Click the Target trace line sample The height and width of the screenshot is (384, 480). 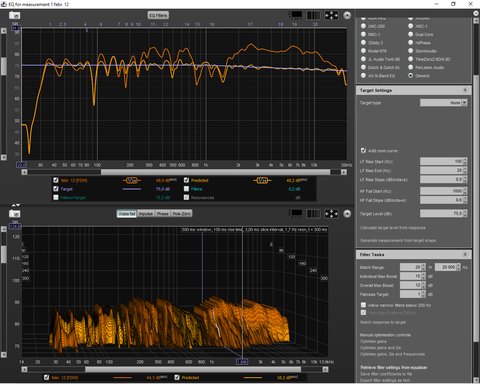point(132,189)
